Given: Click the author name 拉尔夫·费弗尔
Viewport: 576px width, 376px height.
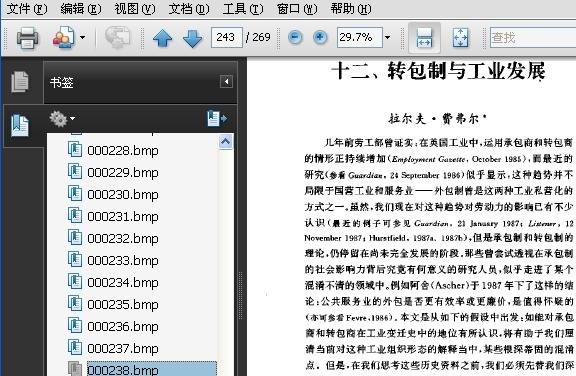Looking at the screenshot, I should pyautogui.click(x=437, y=119).
